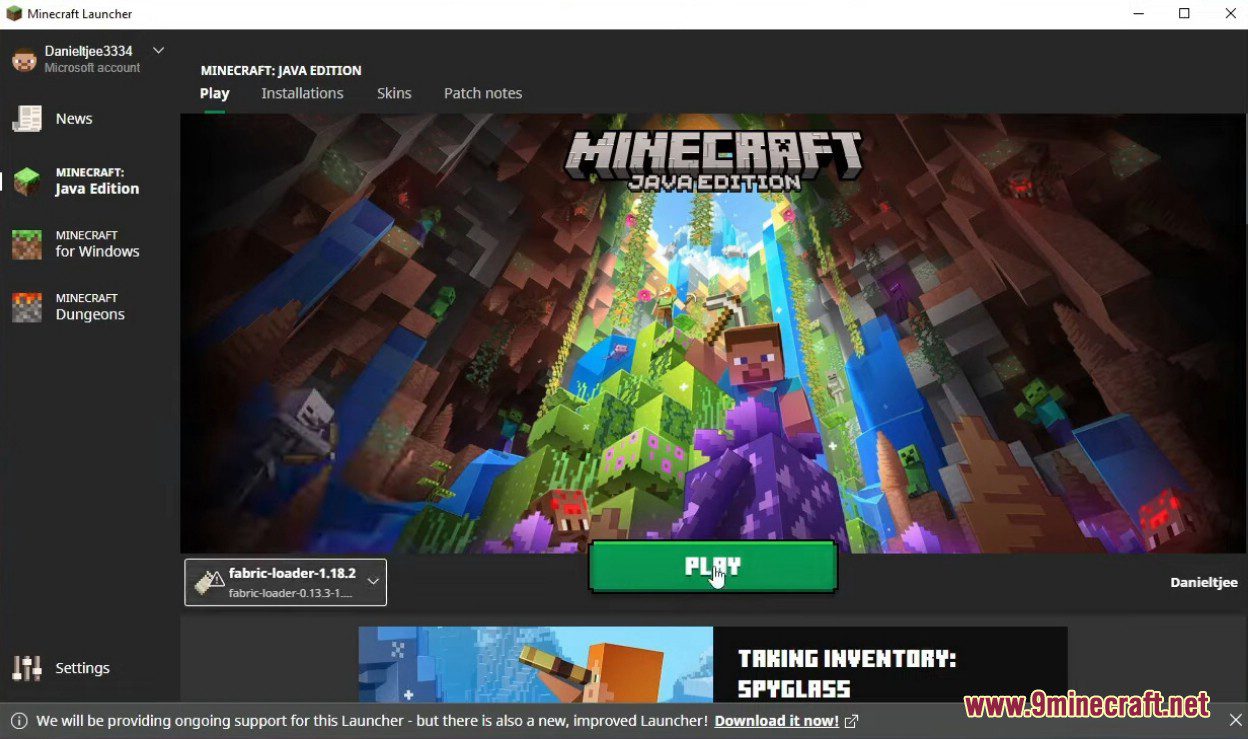Screen dimensions: 1248x739
Task: Select the Minecraft Dungeons icon
Action: (27, 307)
